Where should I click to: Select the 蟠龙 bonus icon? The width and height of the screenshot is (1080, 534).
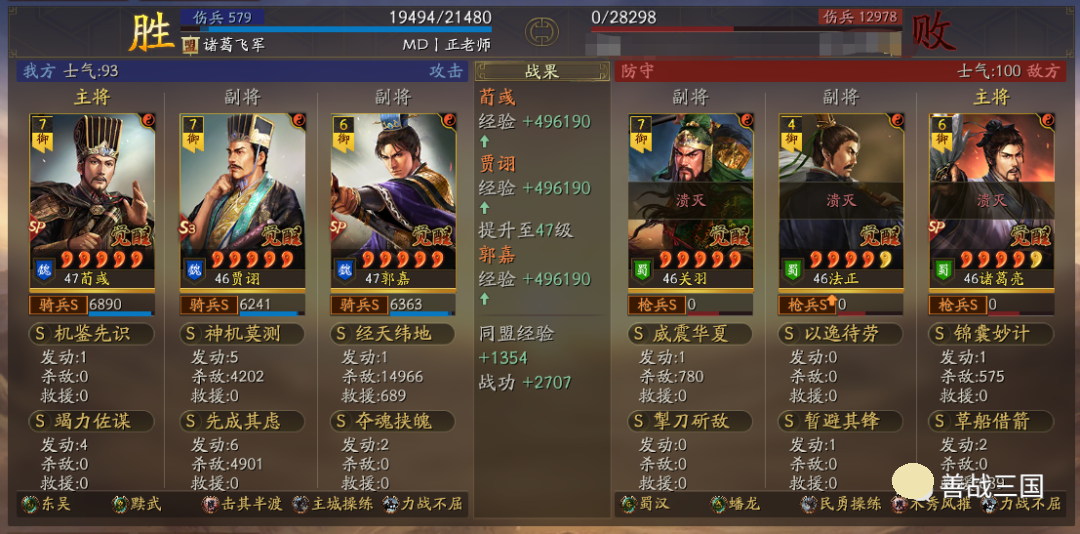click(719, 504)
